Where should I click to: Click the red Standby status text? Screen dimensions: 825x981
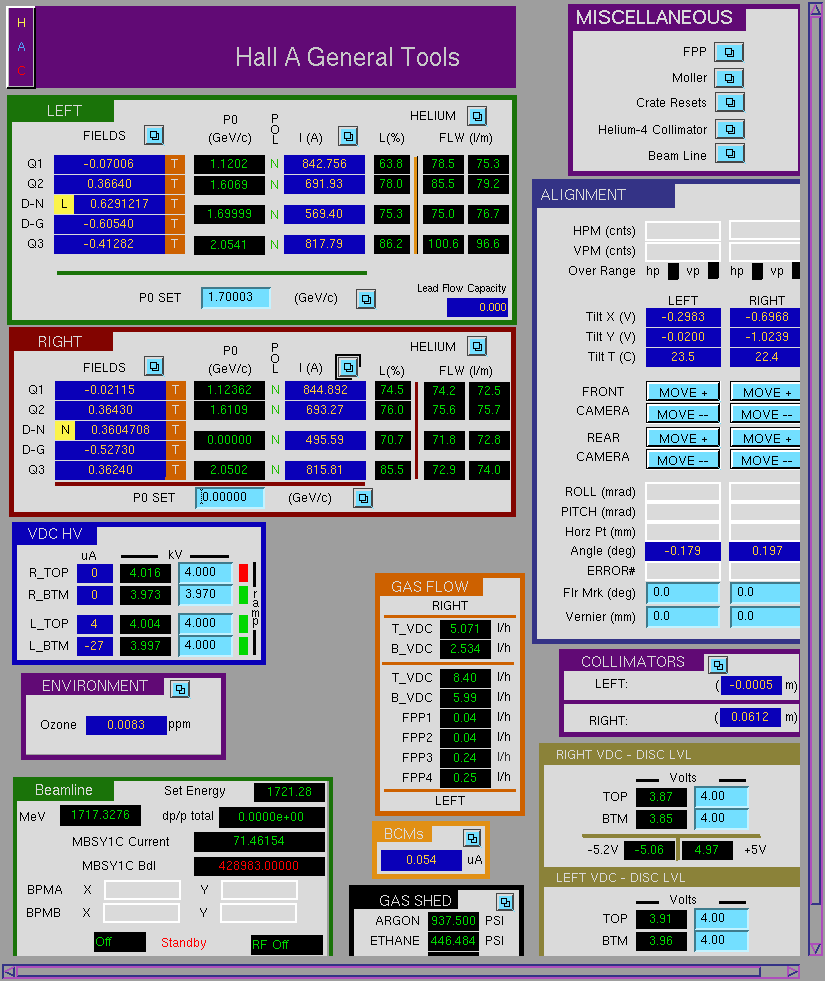pos(183,943)
